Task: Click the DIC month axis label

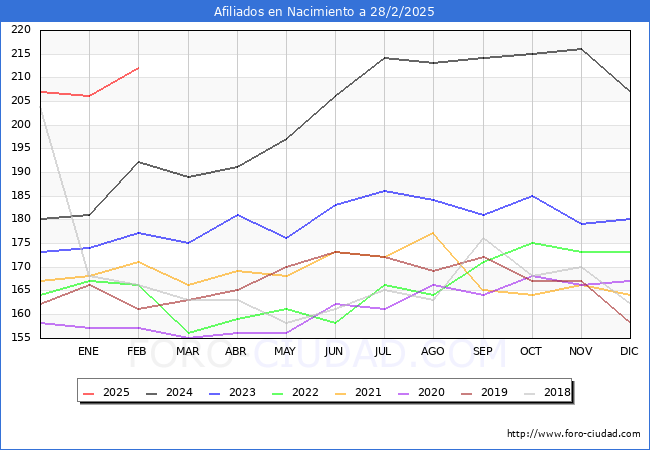Action: tap(629, 351)
